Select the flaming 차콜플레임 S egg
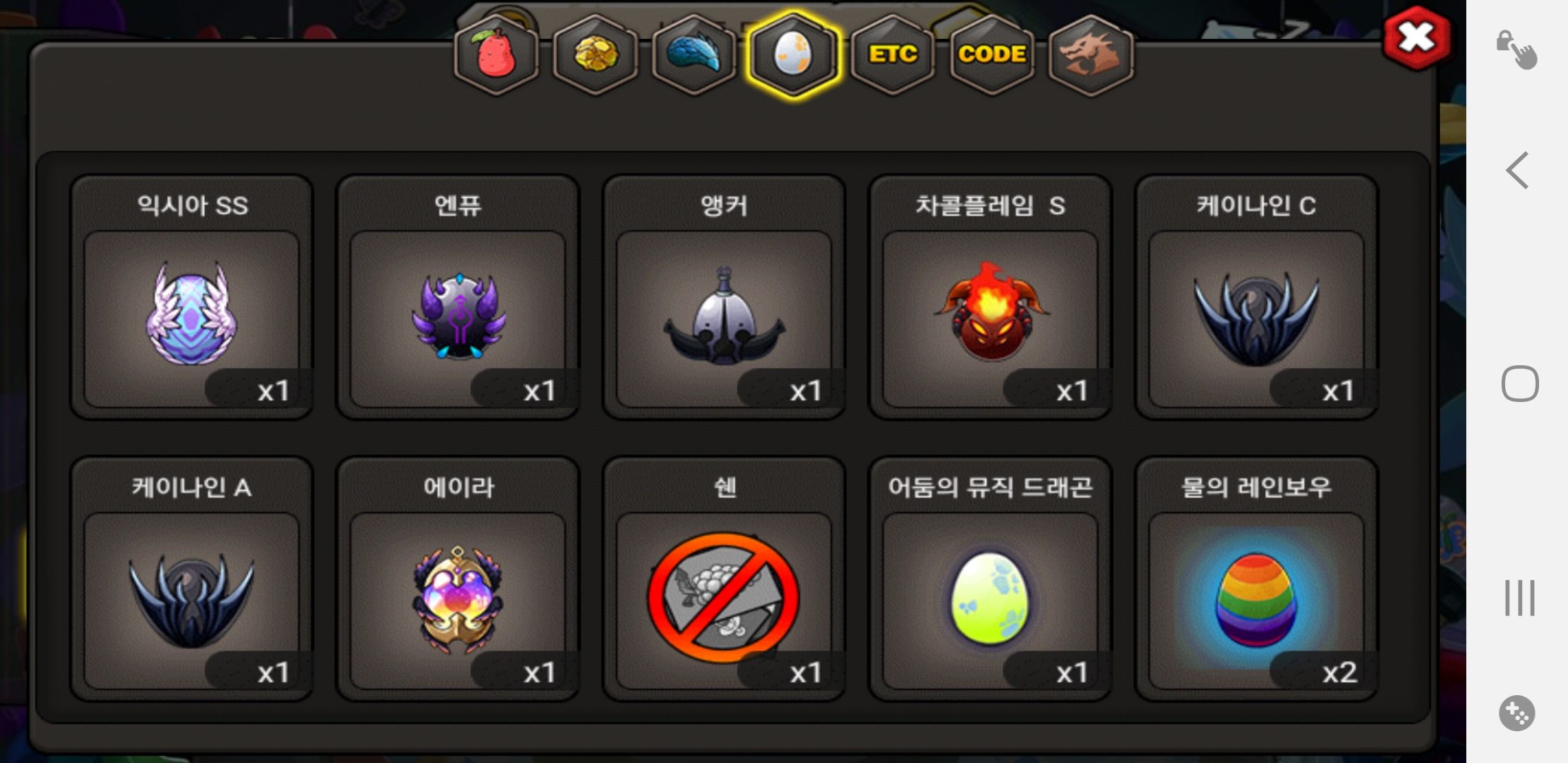This screenshot has width=1568, height=763. tap(990, 297)
